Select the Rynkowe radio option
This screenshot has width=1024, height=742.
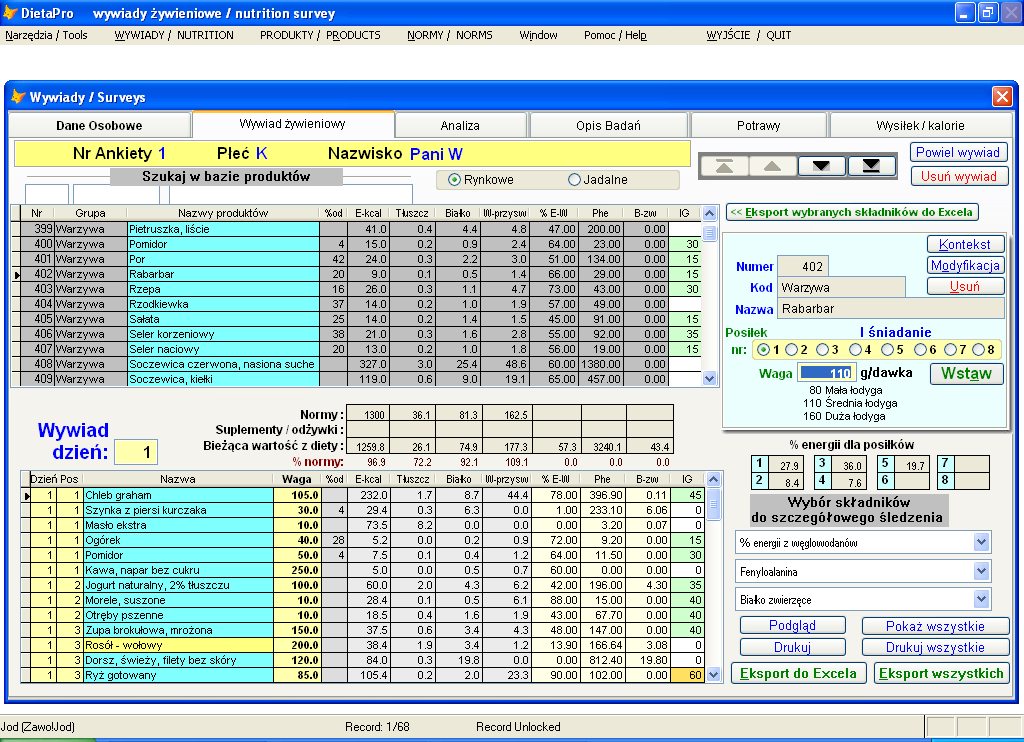455,180
